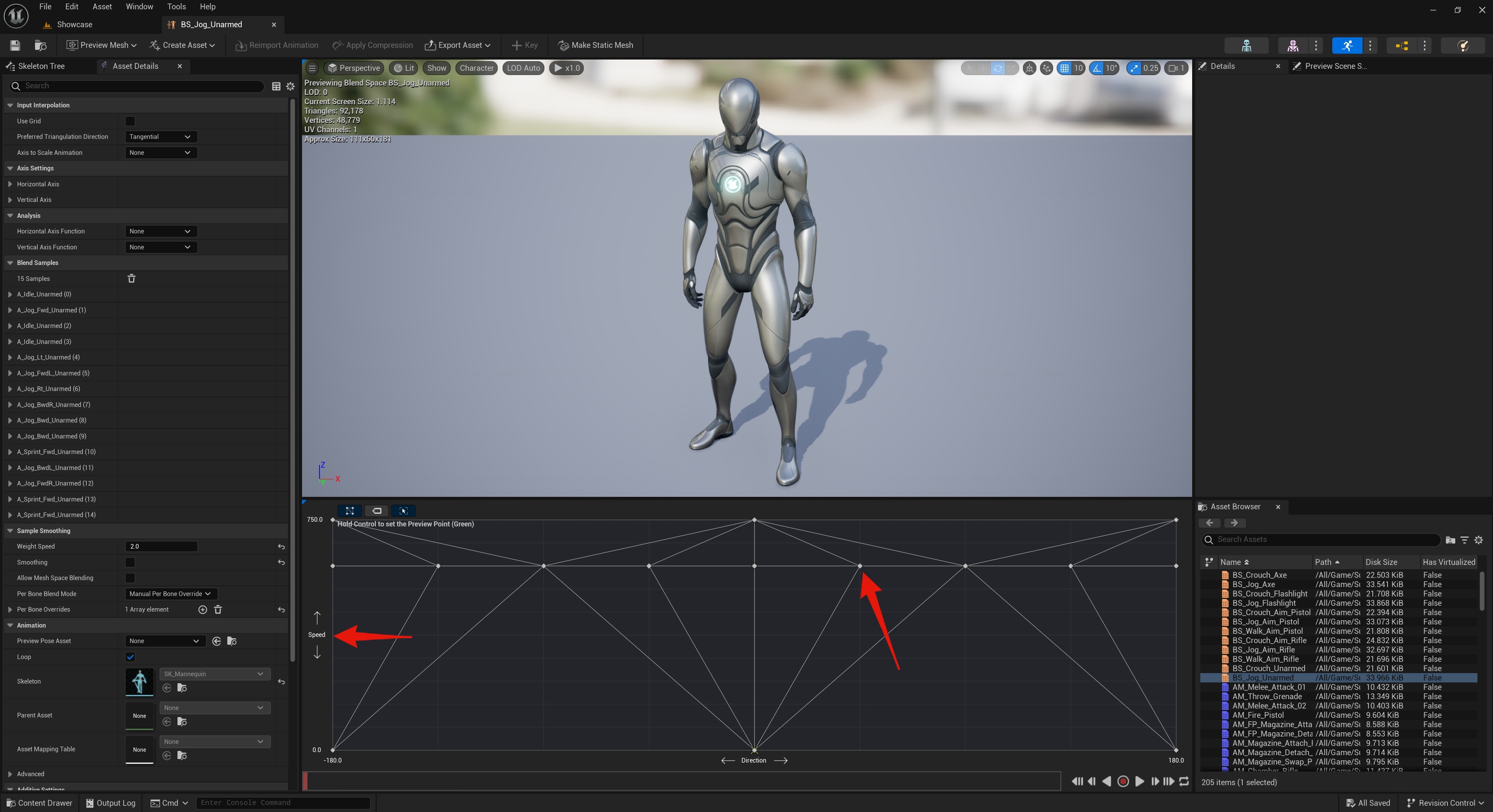Switch to the Skeleton editor mode icon

[1247, 46]
